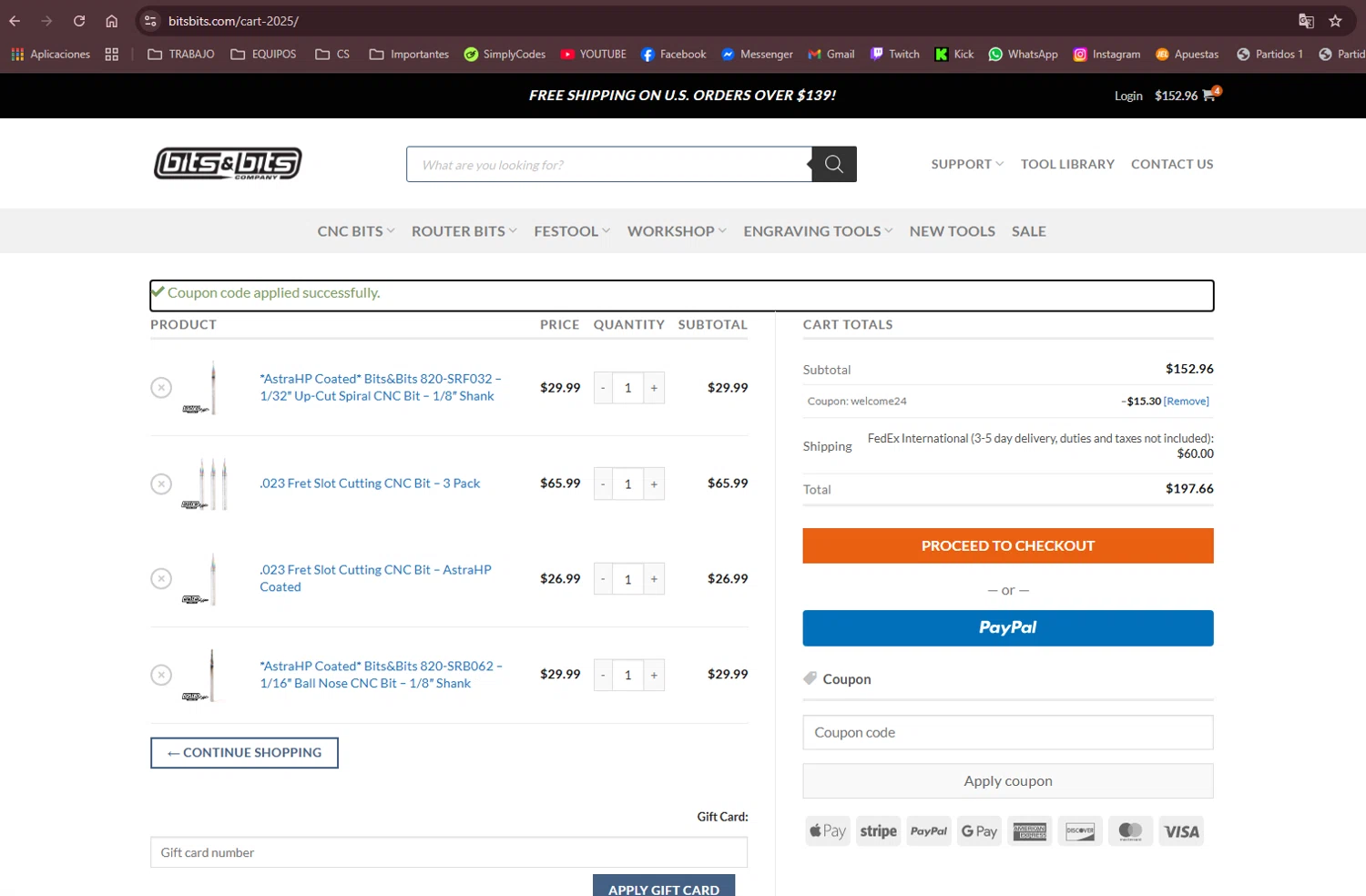Focus the product search box
This screenshot has height=896, width=1366.
pos(609,165)
